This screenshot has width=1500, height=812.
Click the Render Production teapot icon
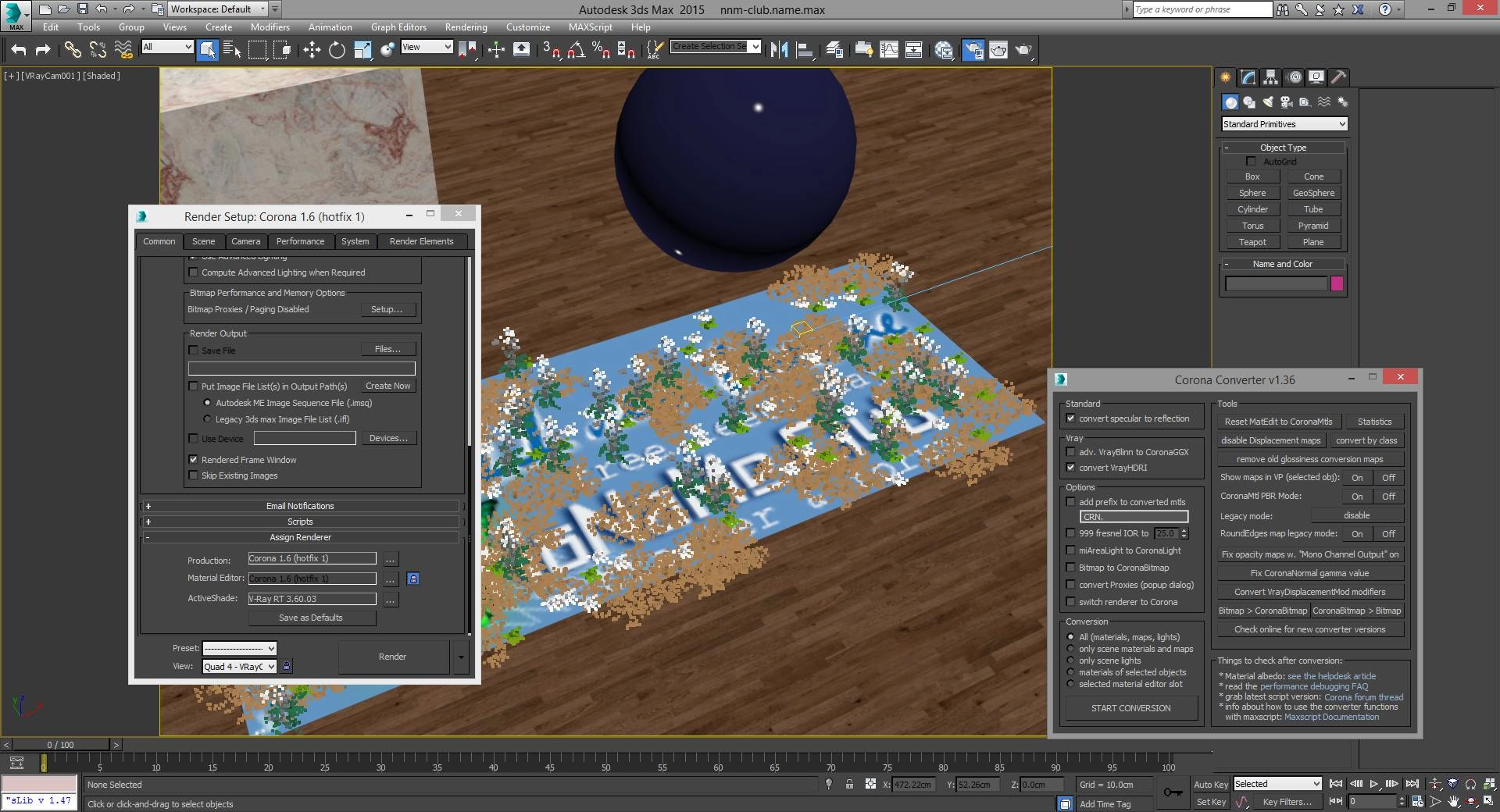1023,50
